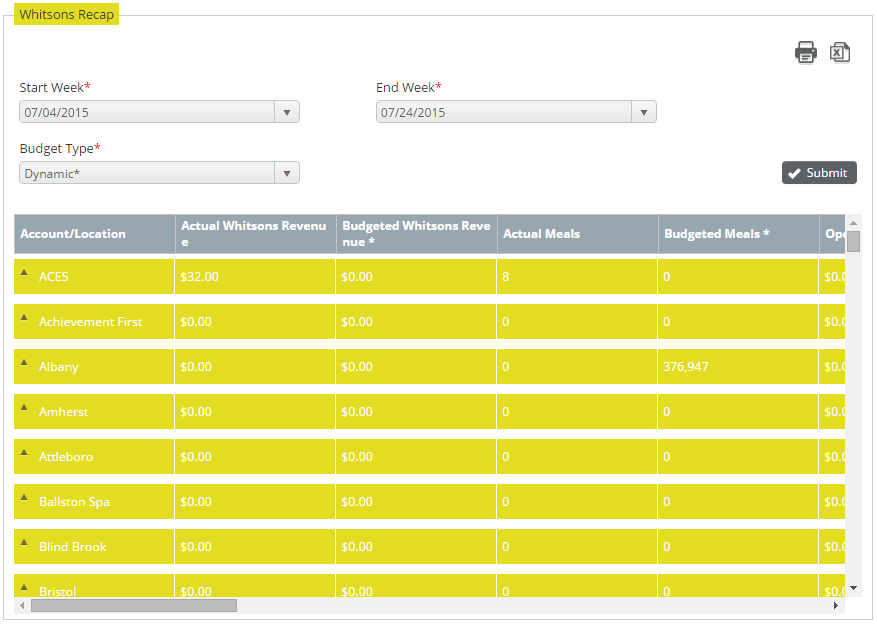Sort by Account/Location column header
This screenshot has height=625, width=877.
tap(73, 234)
